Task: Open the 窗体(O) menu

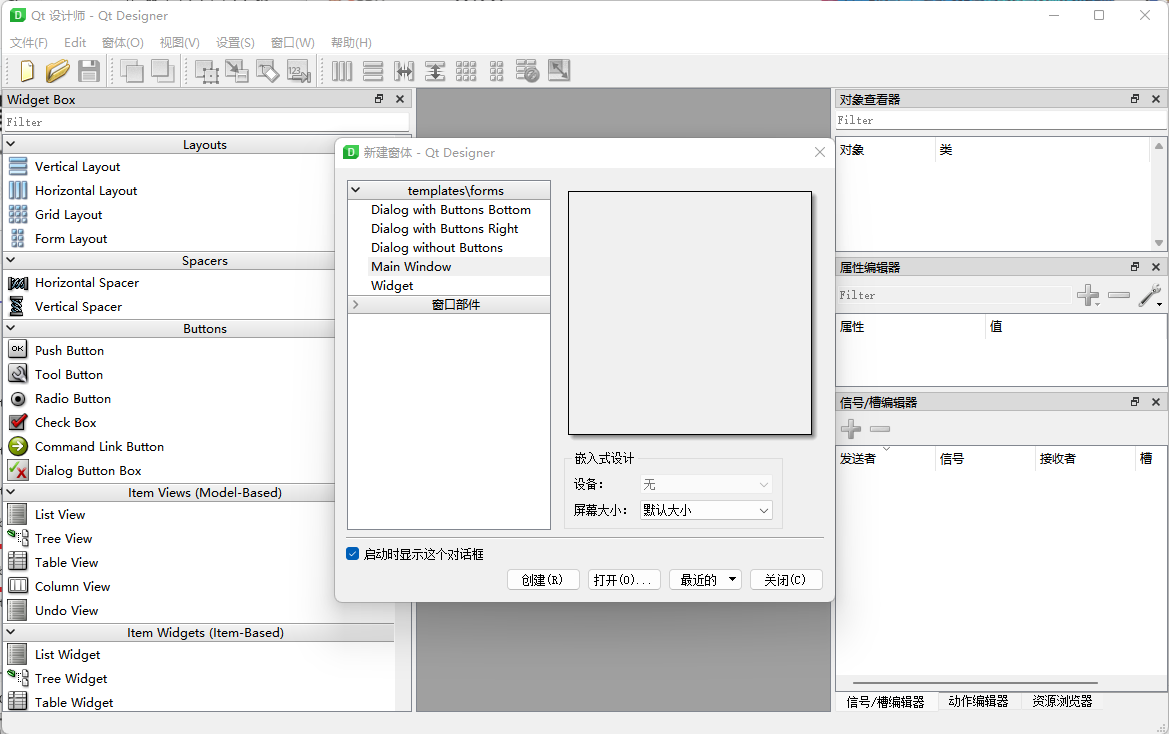Action: click(122, 42)
